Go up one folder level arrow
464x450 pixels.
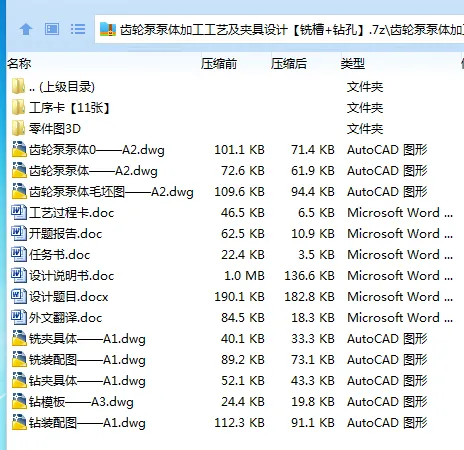tap(26, 29)
